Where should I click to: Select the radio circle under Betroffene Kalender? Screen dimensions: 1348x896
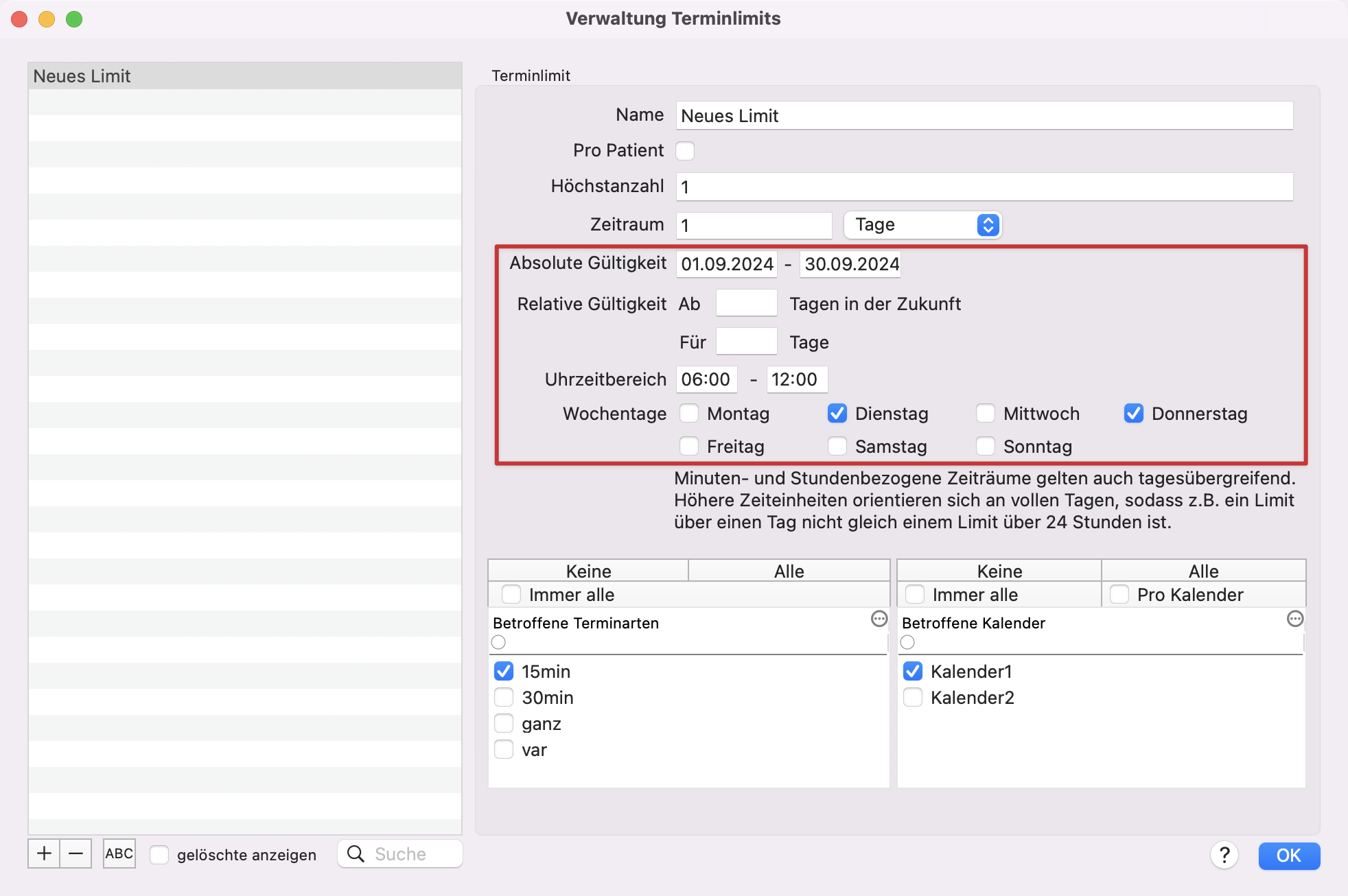907,642
